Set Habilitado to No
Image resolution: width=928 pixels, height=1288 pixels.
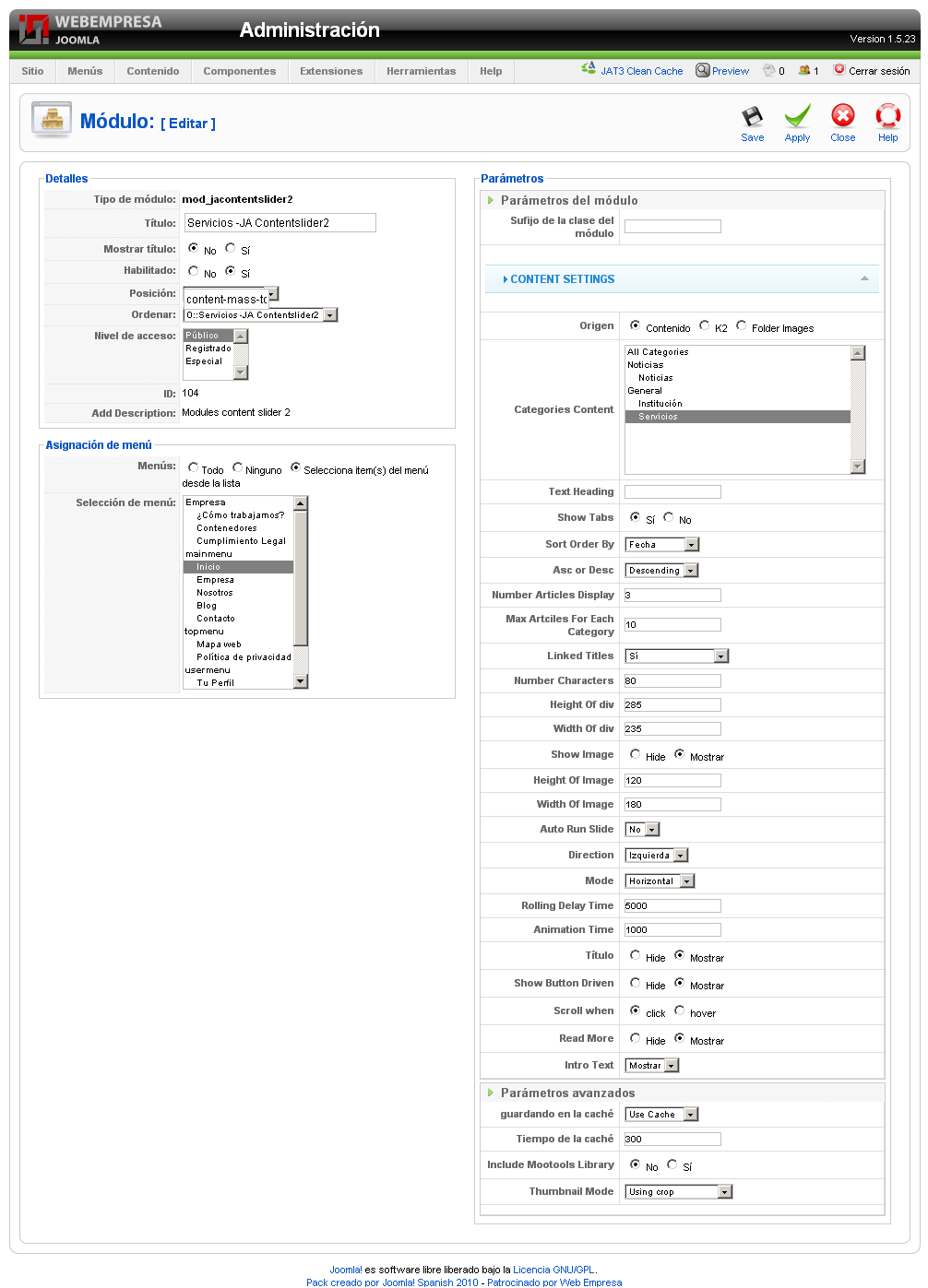(x=193, y=271)
